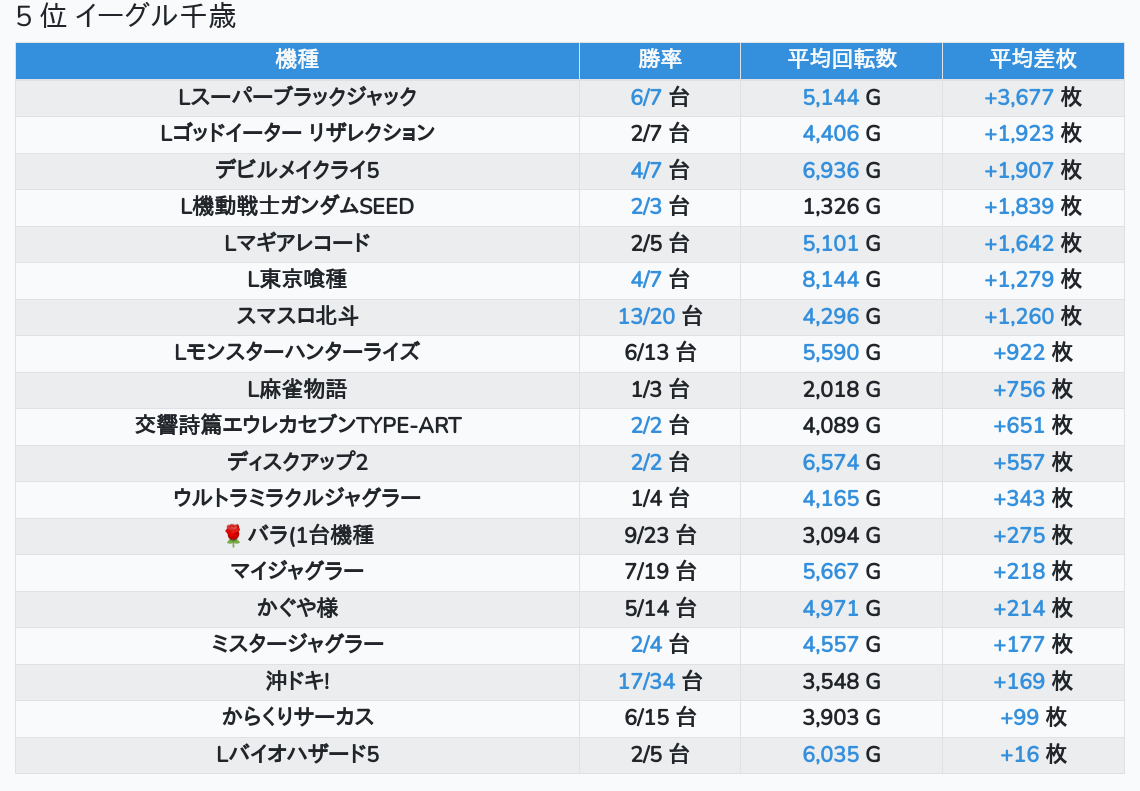
Task: Click the 6/13 台 win rate
Action: tap(659, 353)
